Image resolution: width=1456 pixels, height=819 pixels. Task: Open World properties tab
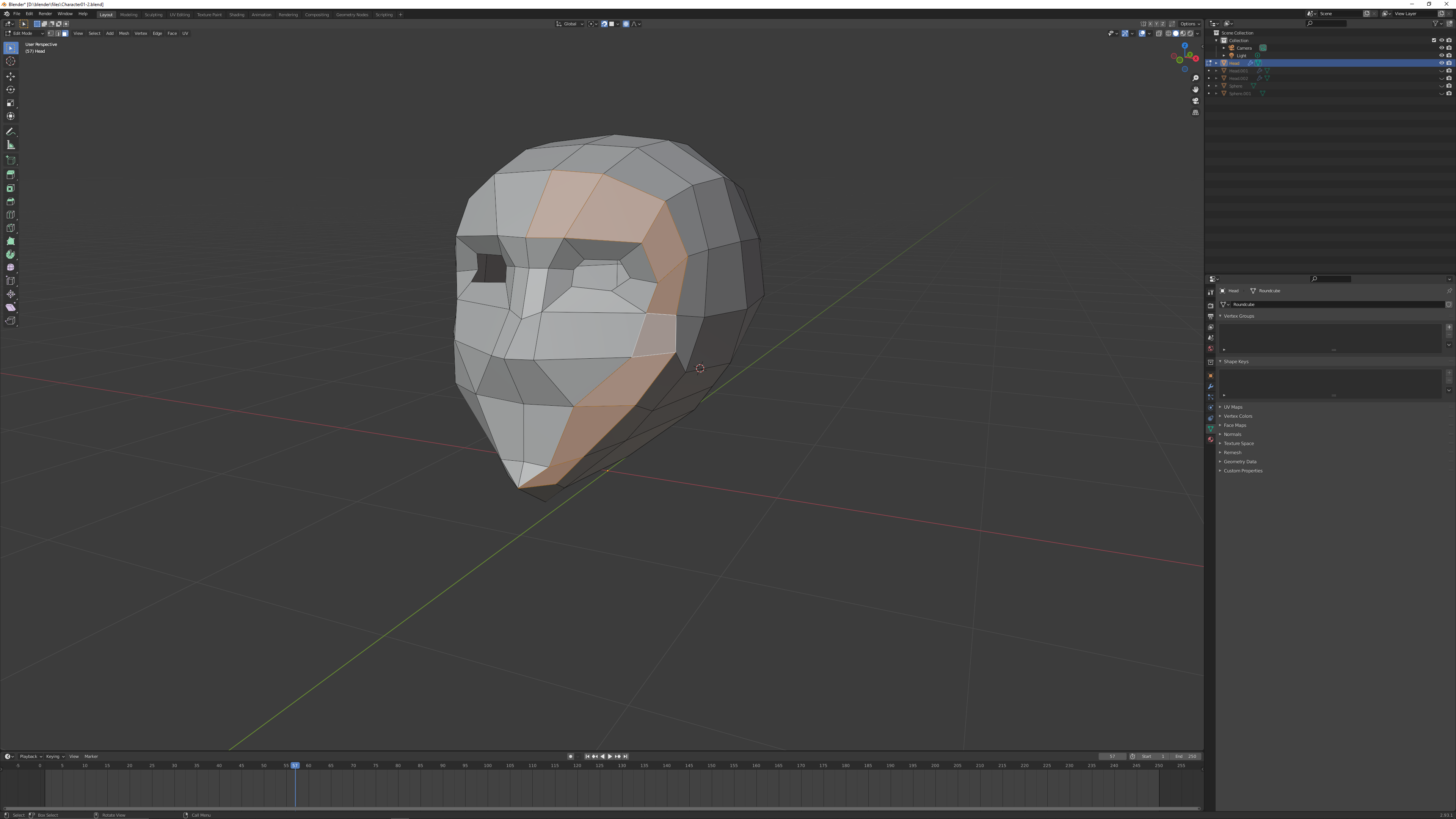pyautogui.click(x=1210, y=349)
